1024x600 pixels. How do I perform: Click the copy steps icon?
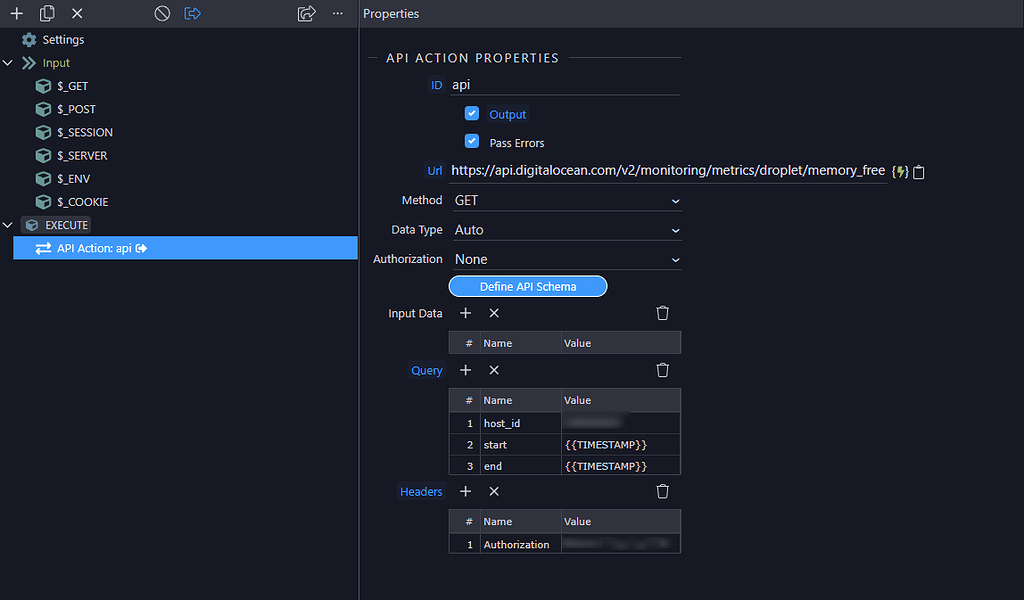click(x=47, y=13)
